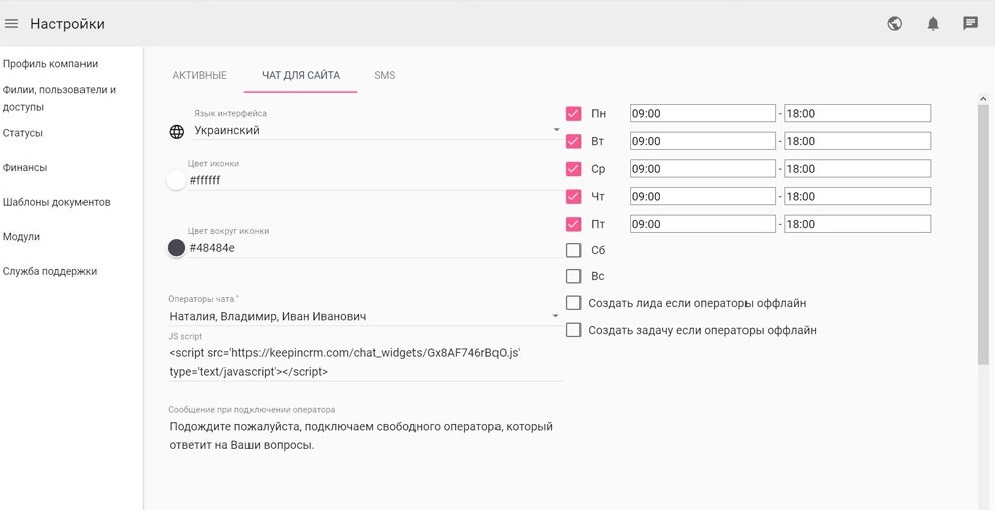Click Thursday start time field
The width and height of the screenshot is (995, 510).
[702, 197]
